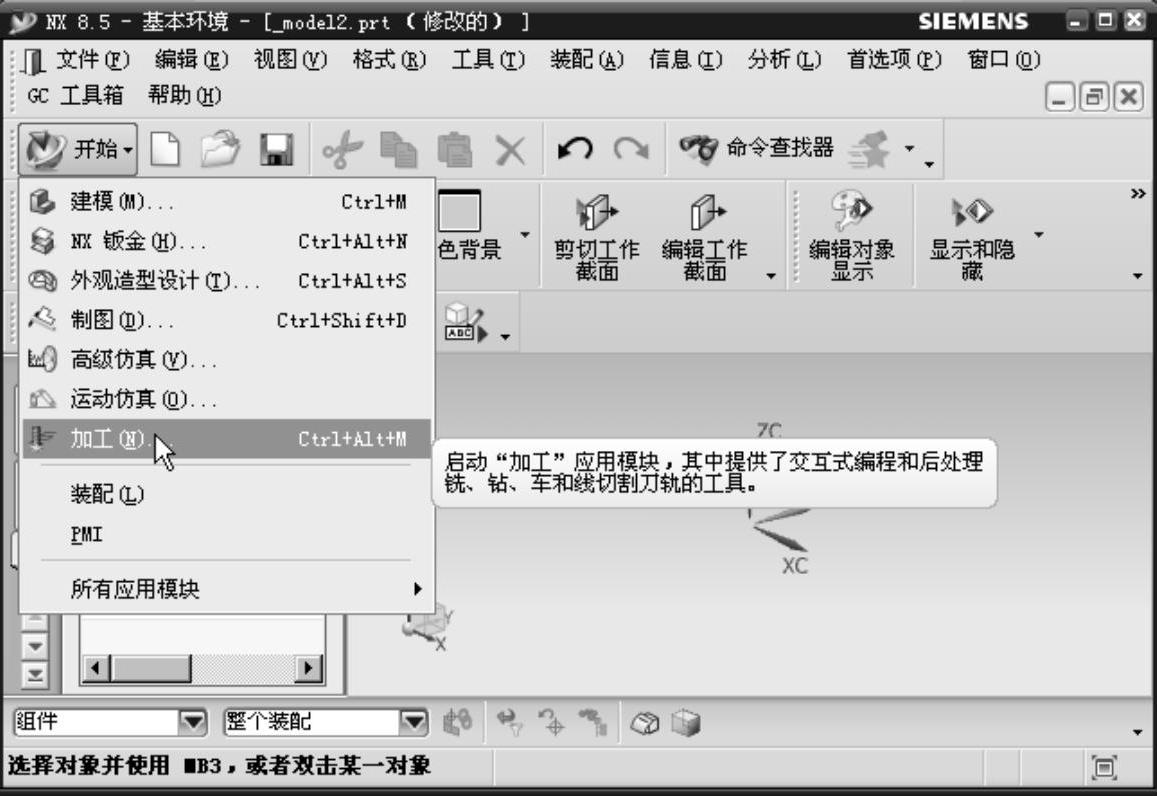Click the Delete X icon

coord(510,150)
